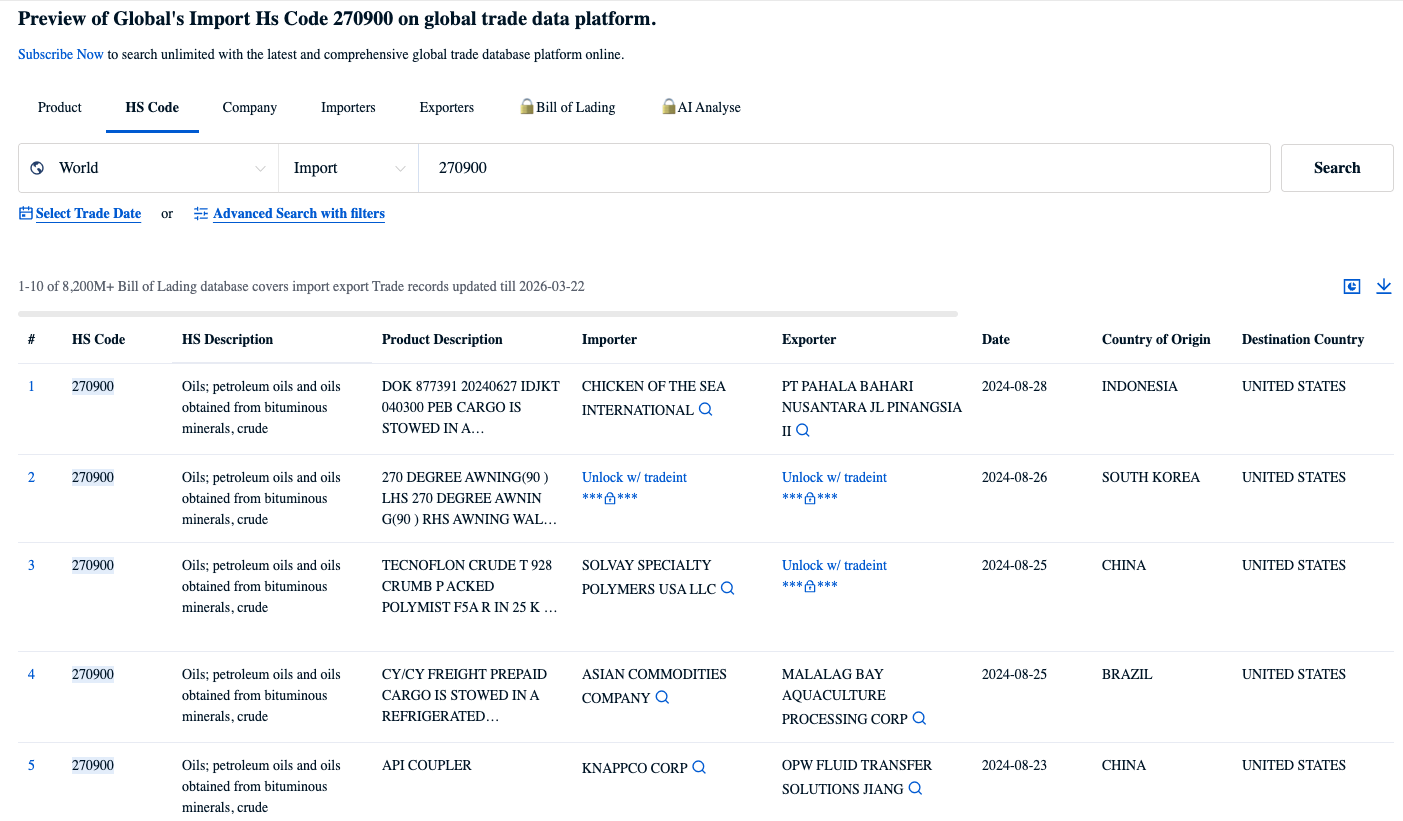The image size is (1403, 821).
Task: Click the Search button
Action: click(x=1337, y=168)
